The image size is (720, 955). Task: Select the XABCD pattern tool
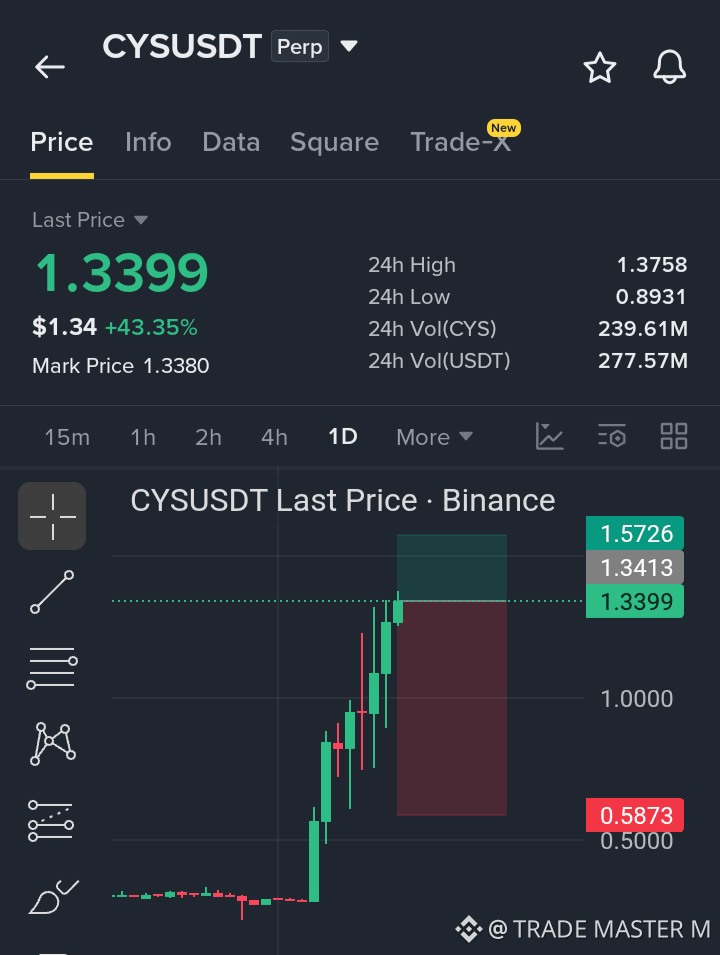tap(52, 744)
